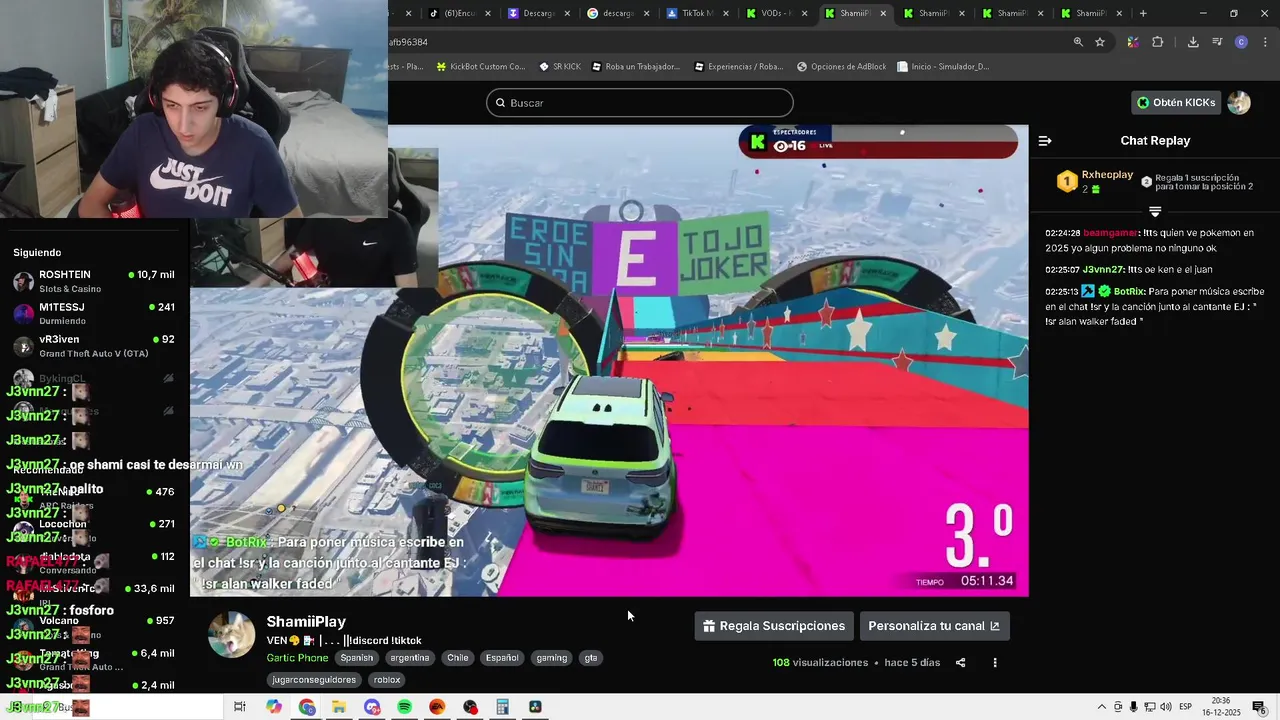Open M1TESSJ channel in sidebar
Image resolution: width=1280 pixels, height=720 pixels.
pos(94,314)
